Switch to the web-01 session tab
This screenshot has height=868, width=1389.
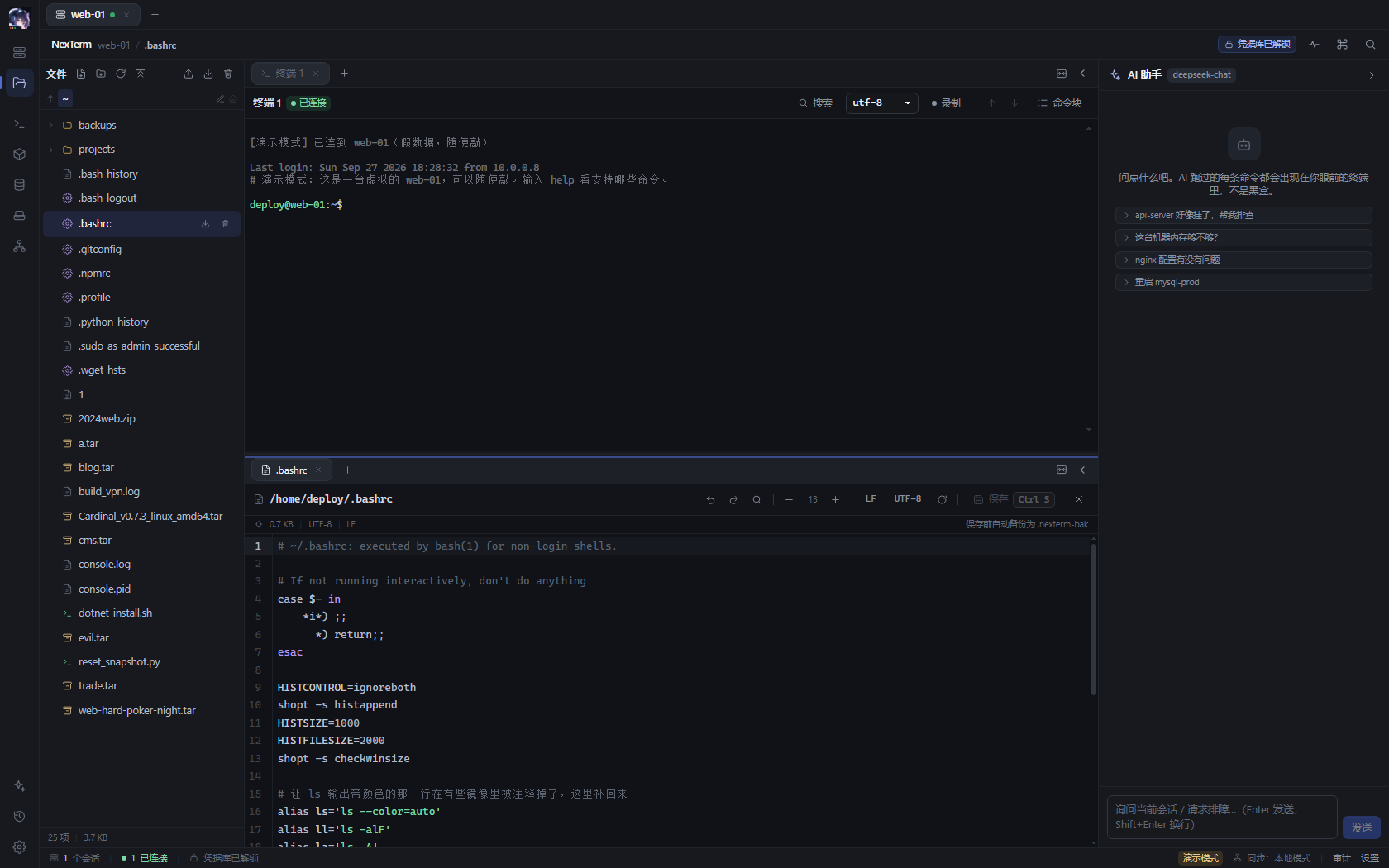click(x=93, y=14)
